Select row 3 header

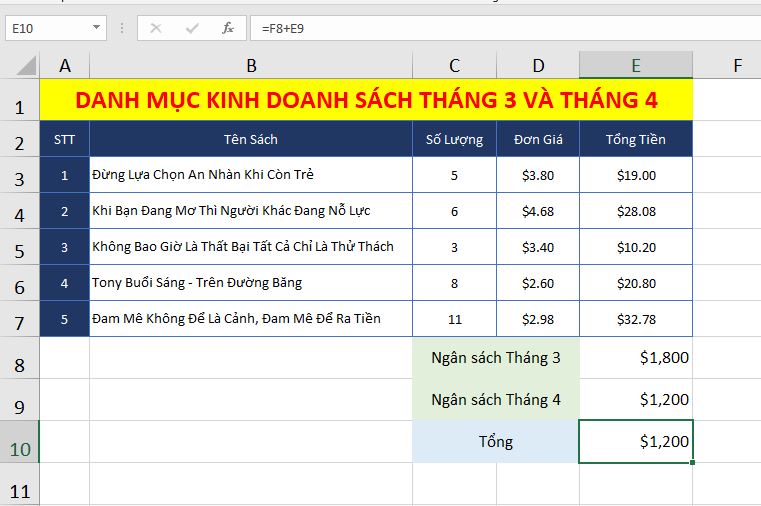[x=19, y=175]
